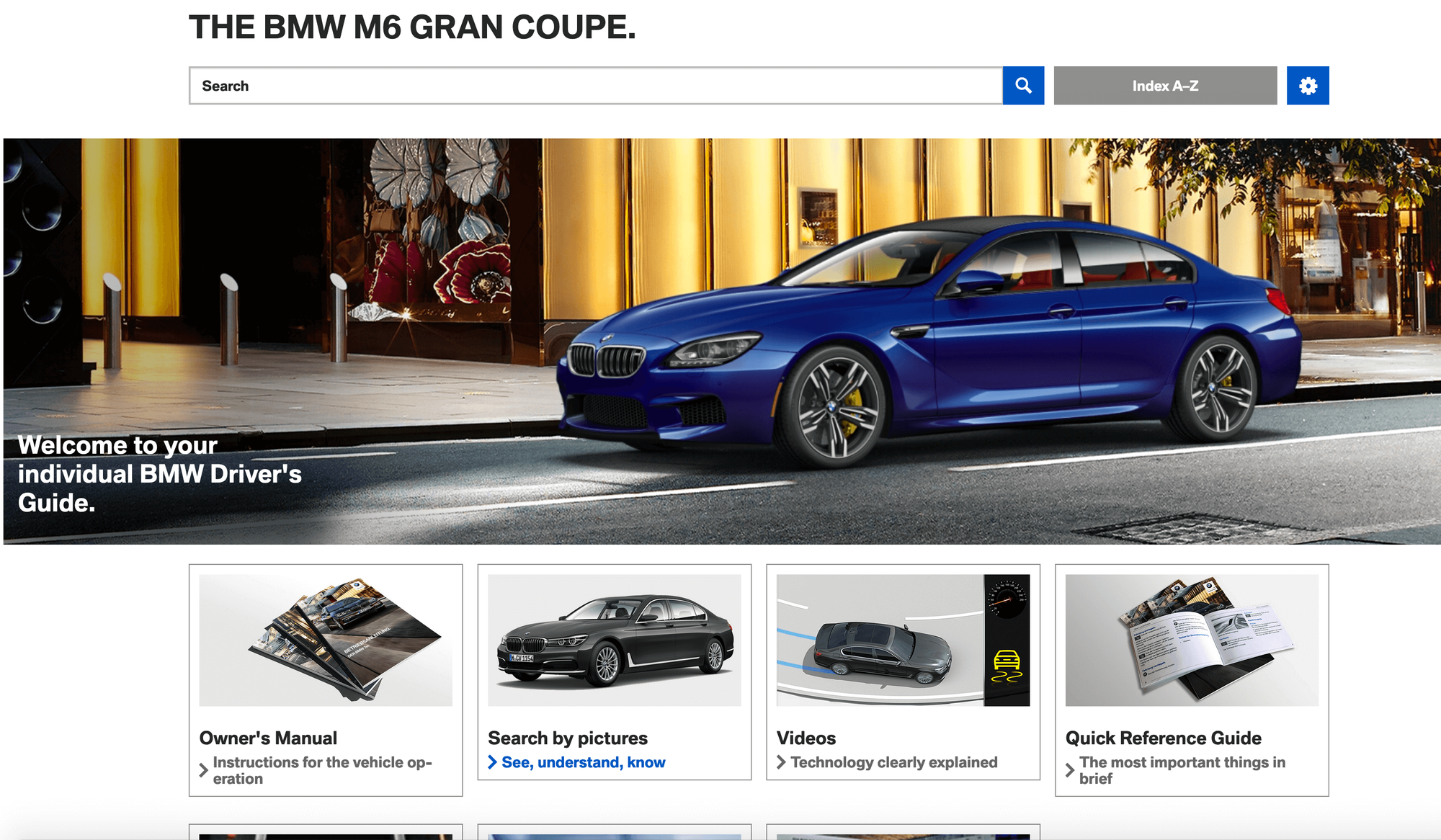Viewport: 1441px width, 840px height.
Task: Click the Quick Reference Guide heading
Action: coord(1164,738)
